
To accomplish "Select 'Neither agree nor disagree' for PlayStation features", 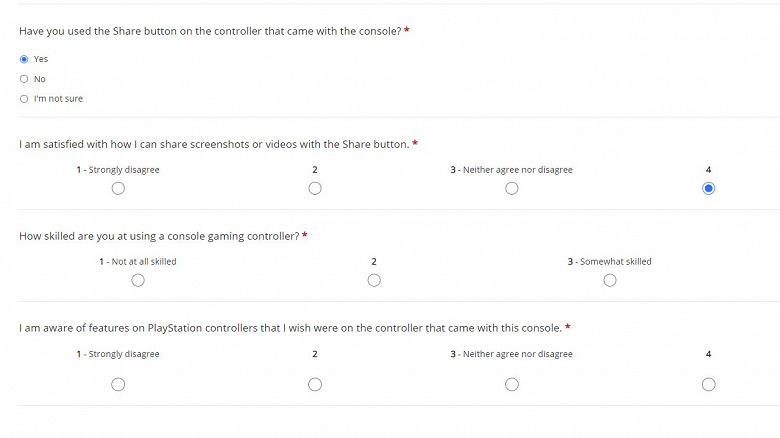I will tap(512, 384).
